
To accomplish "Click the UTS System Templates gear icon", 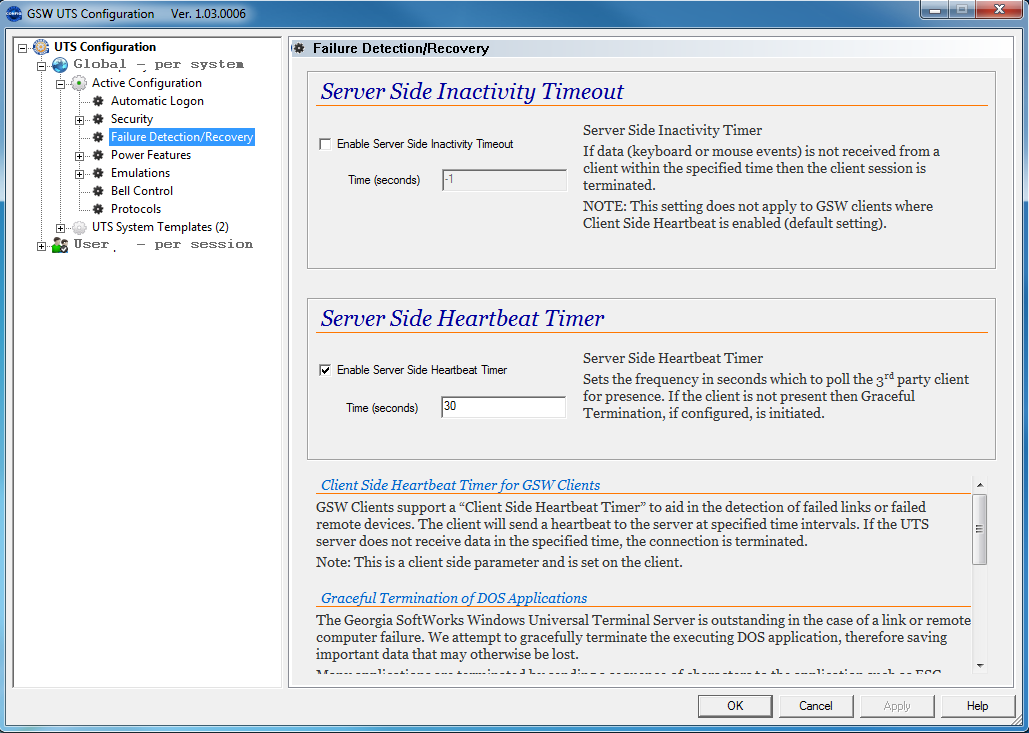I will pos(79,227).
